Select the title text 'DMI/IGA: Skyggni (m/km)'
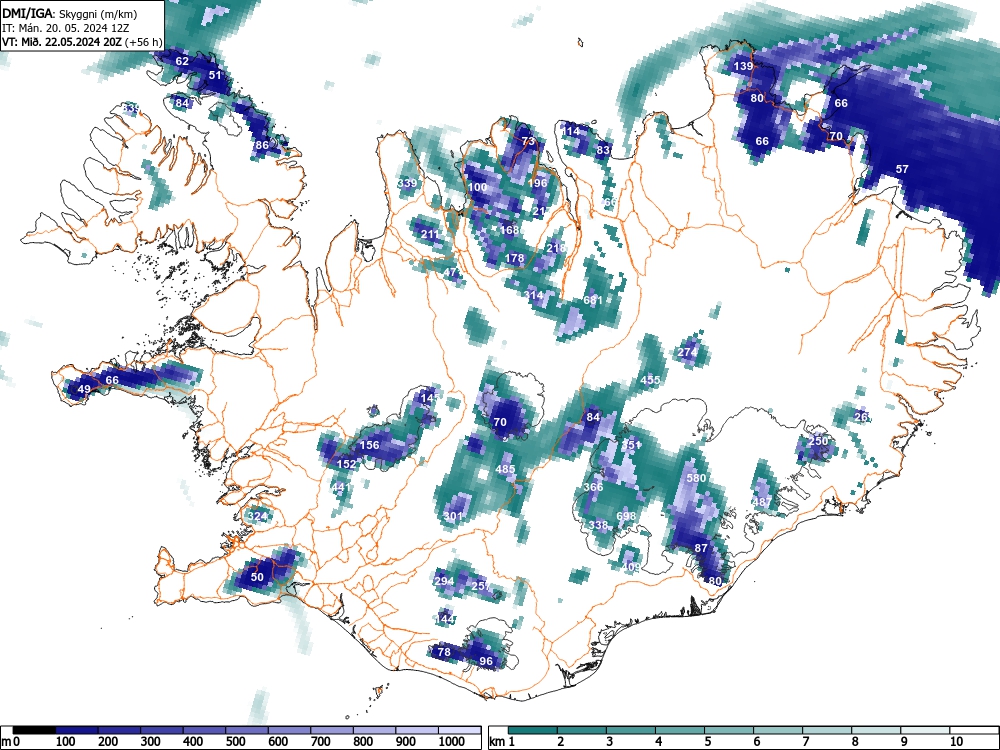This screenshot has width=1000, height=750. pos(69,13)
